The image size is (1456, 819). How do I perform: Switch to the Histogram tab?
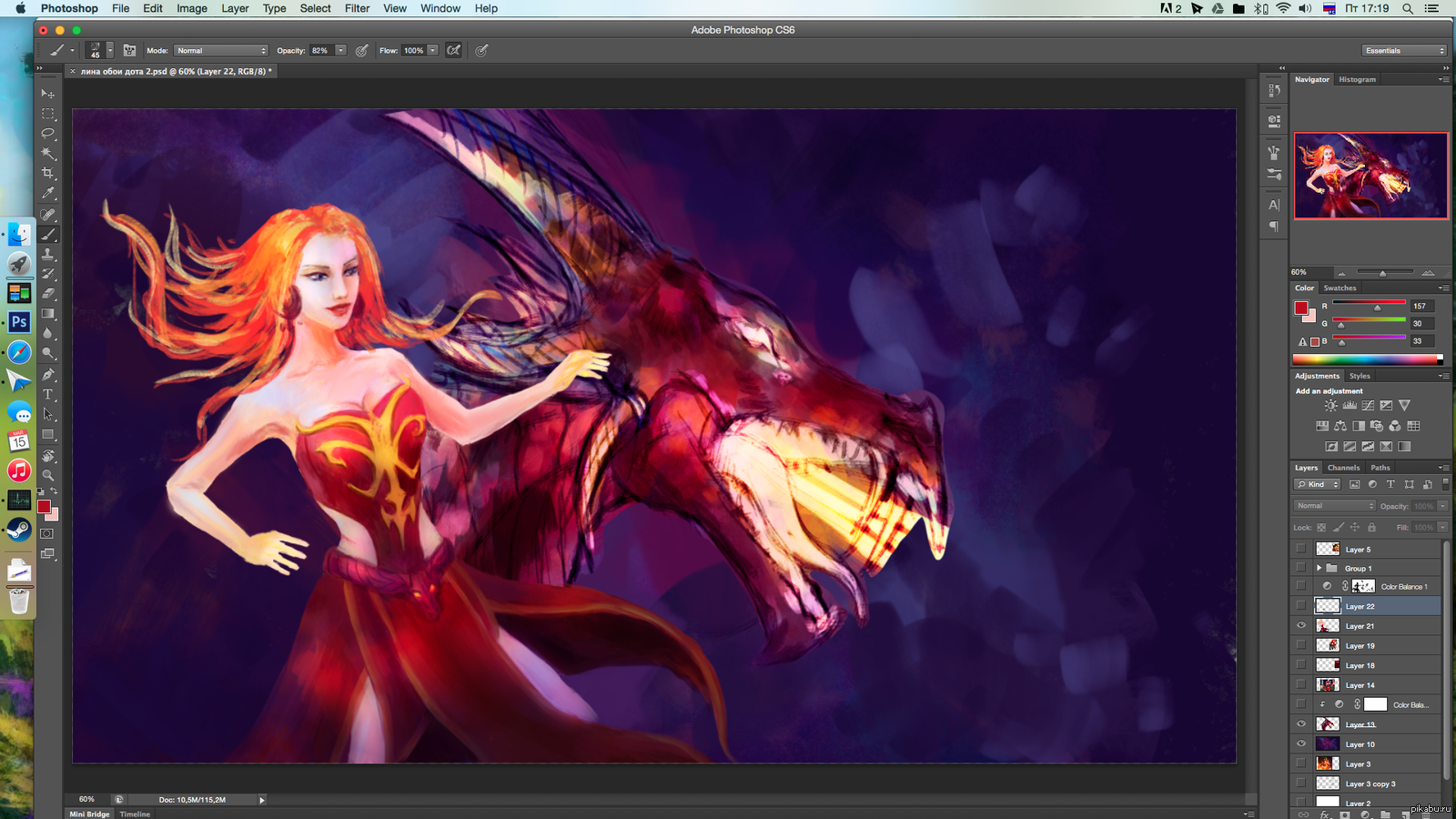(x=1357, y=79)
